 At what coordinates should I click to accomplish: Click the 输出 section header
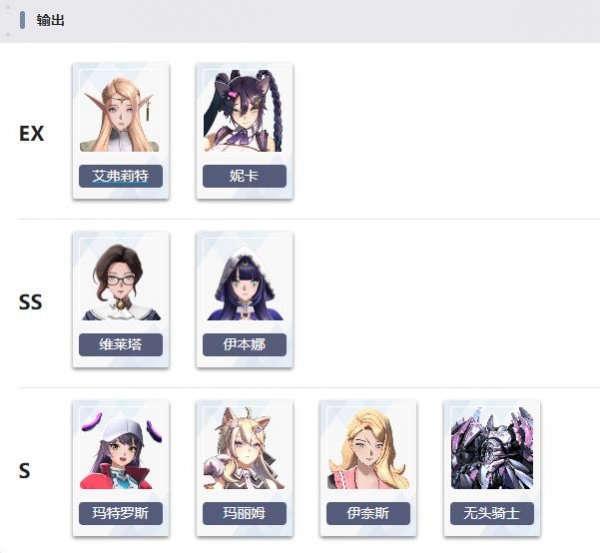pyautogui.click(x=51, y=20)
